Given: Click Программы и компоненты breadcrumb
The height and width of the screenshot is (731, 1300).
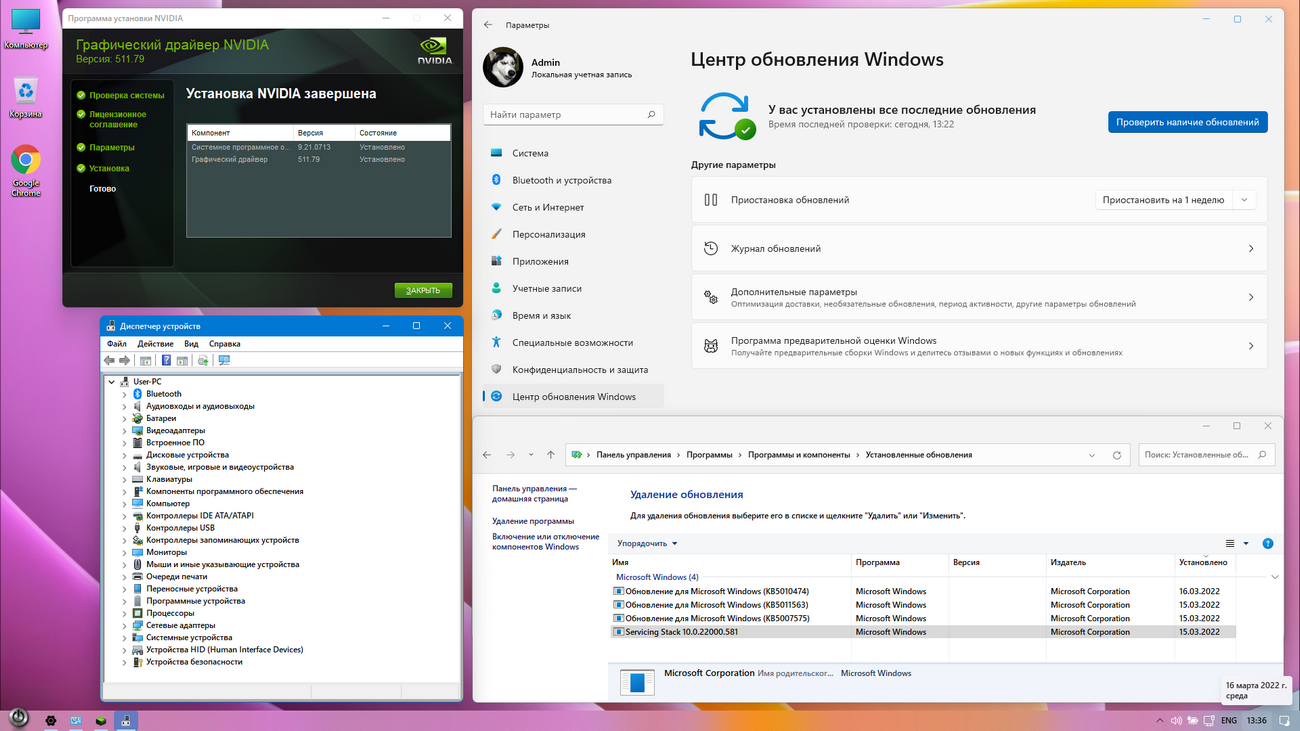Looking at the screenshot, I should point(799,455).
